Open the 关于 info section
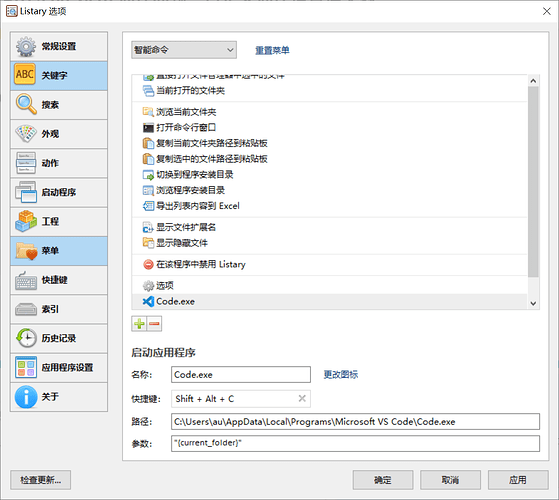This screenshot has width=559, height=500. [x=59, y=397]
